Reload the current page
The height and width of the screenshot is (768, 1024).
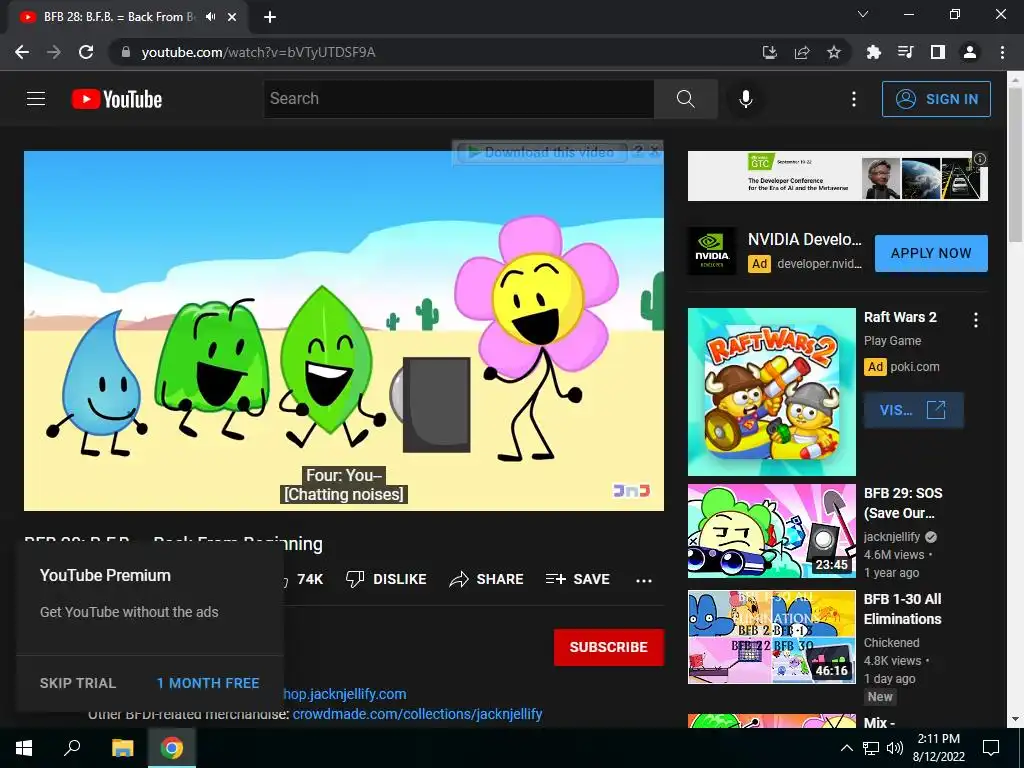coord(86,52)
